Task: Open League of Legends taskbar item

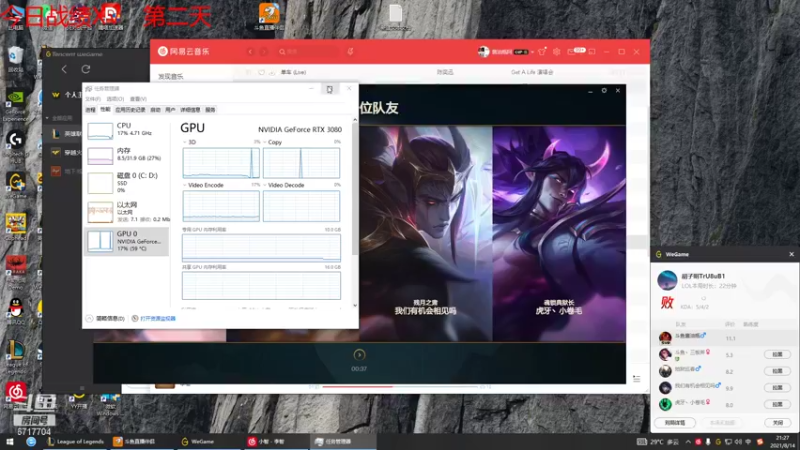Action: (x=76, y=442)
